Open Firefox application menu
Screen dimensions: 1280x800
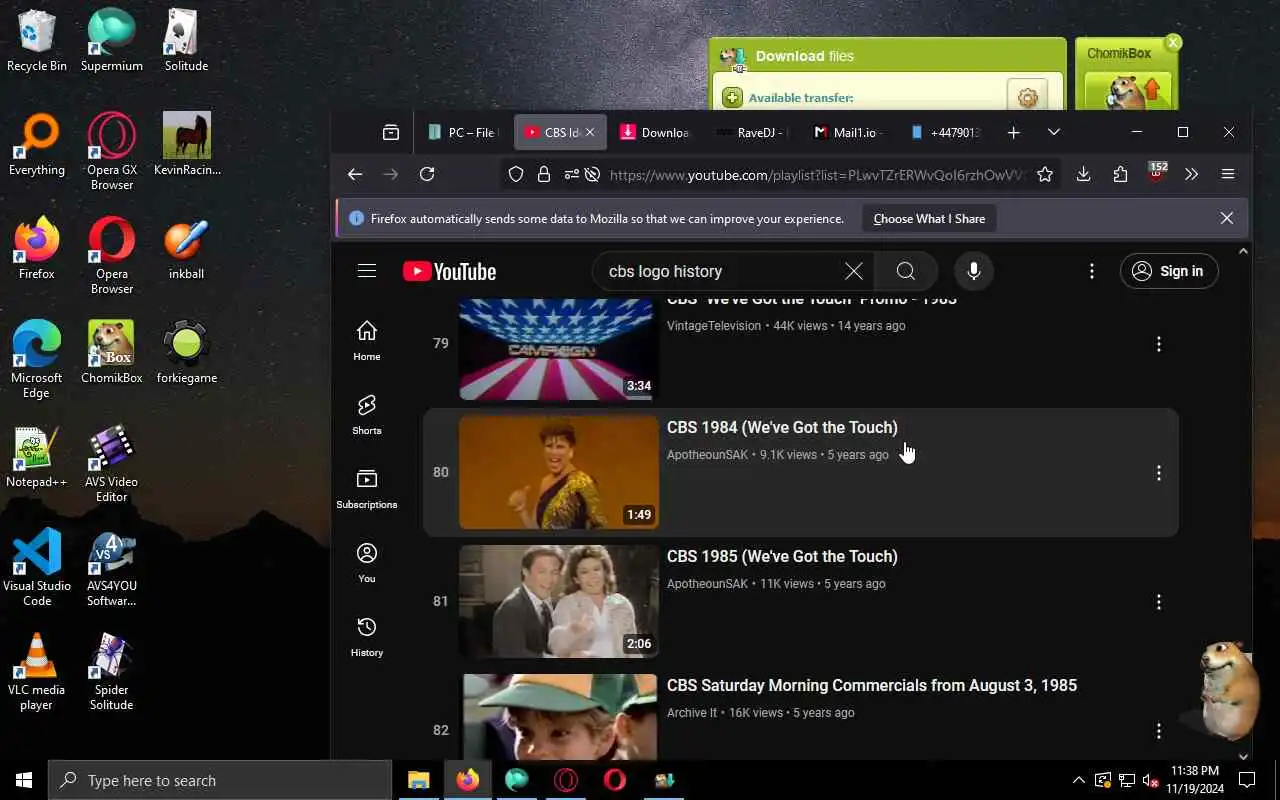click(x=1228, y=174)
